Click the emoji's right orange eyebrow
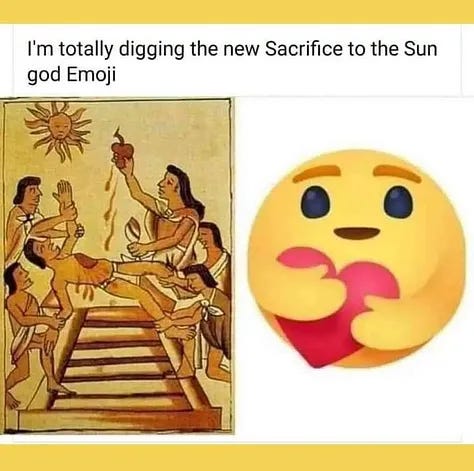This screenshot has width=474, height=471. 397,172
